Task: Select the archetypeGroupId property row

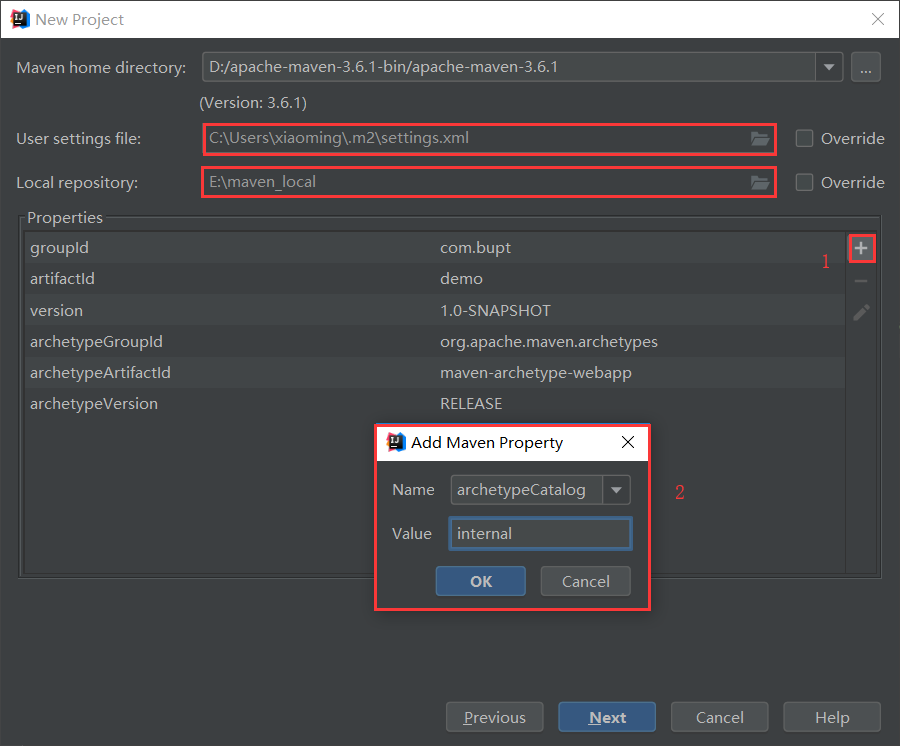Action: (x=435, y=341)
